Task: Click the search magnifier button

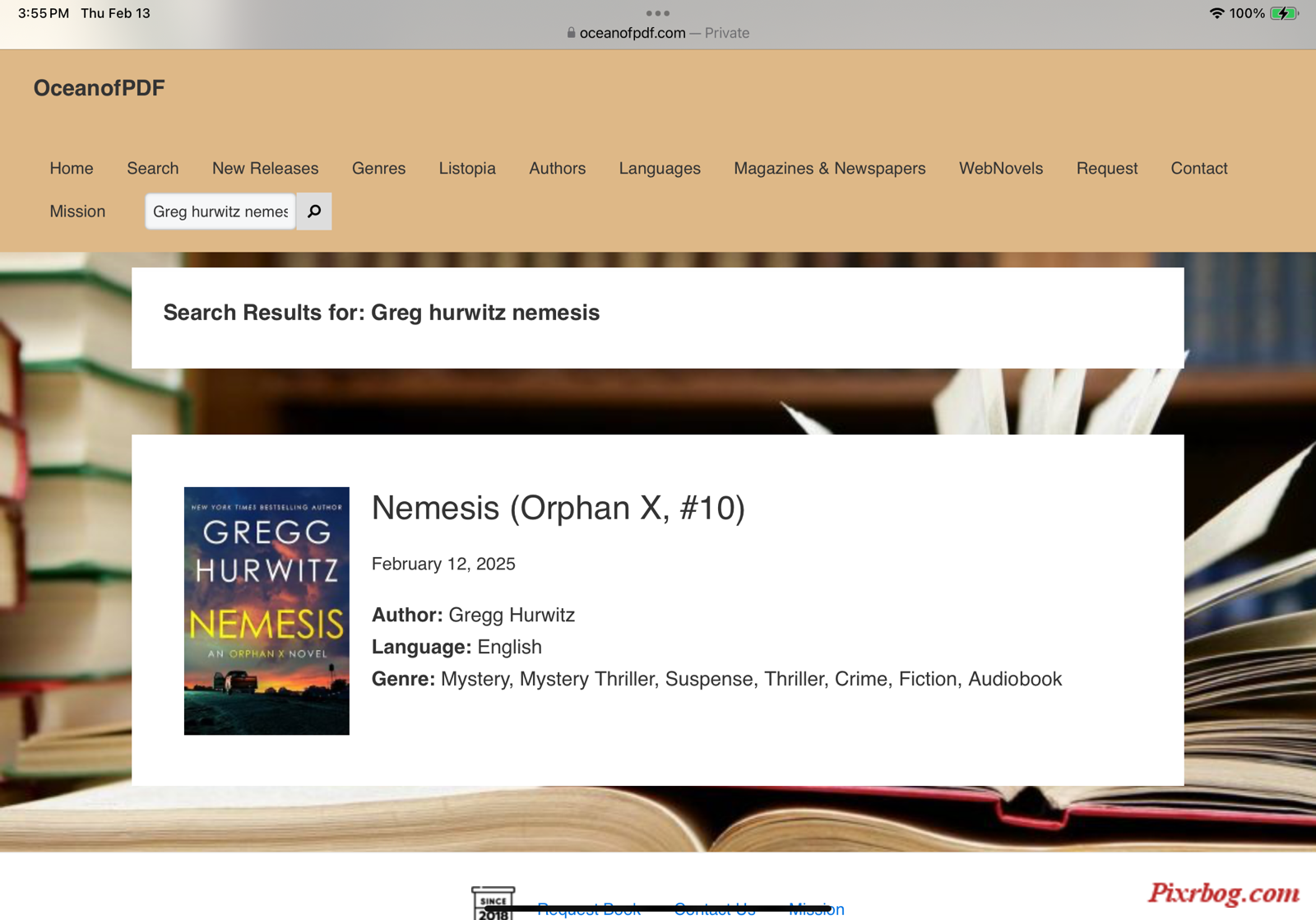Action: [x=314, y=211]
